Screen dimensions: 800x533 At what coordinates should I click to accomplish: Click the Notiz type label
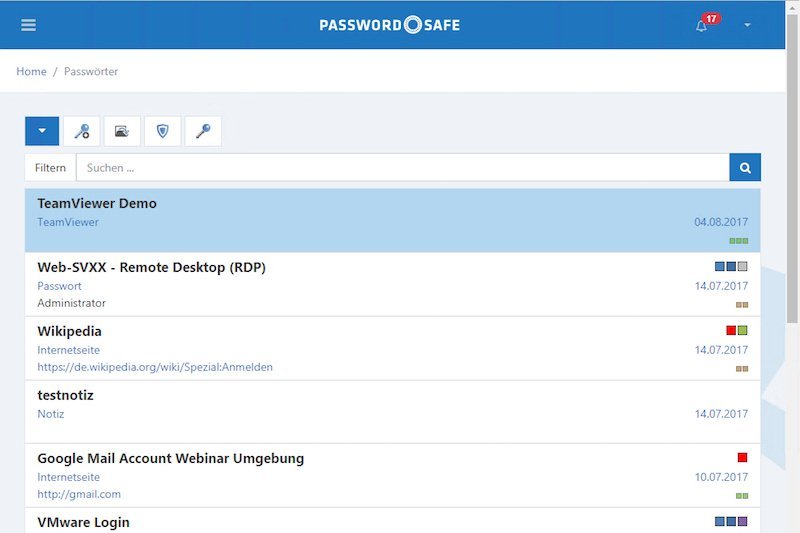[x=51, y=414]
